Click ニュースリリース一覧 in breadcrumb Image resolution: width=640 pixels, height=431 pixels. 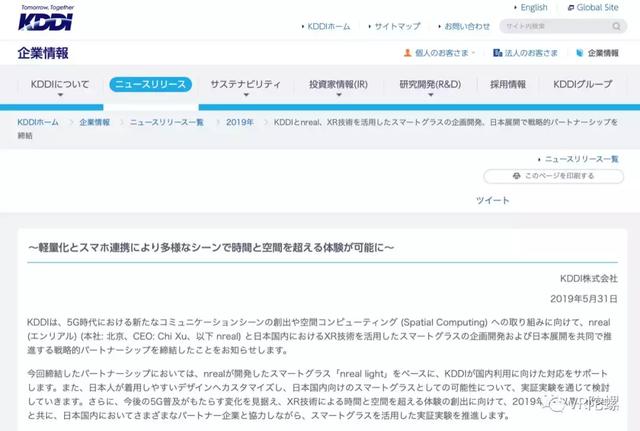167,122
